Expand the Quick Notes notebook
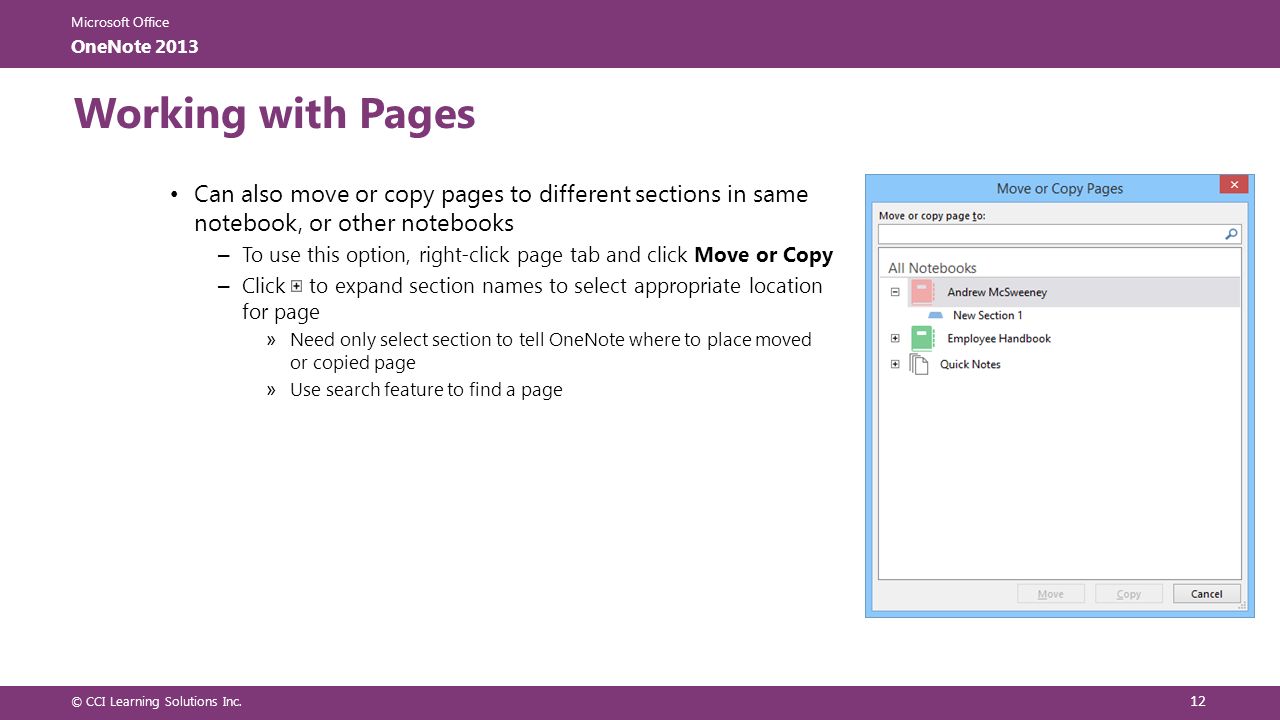 895,364
